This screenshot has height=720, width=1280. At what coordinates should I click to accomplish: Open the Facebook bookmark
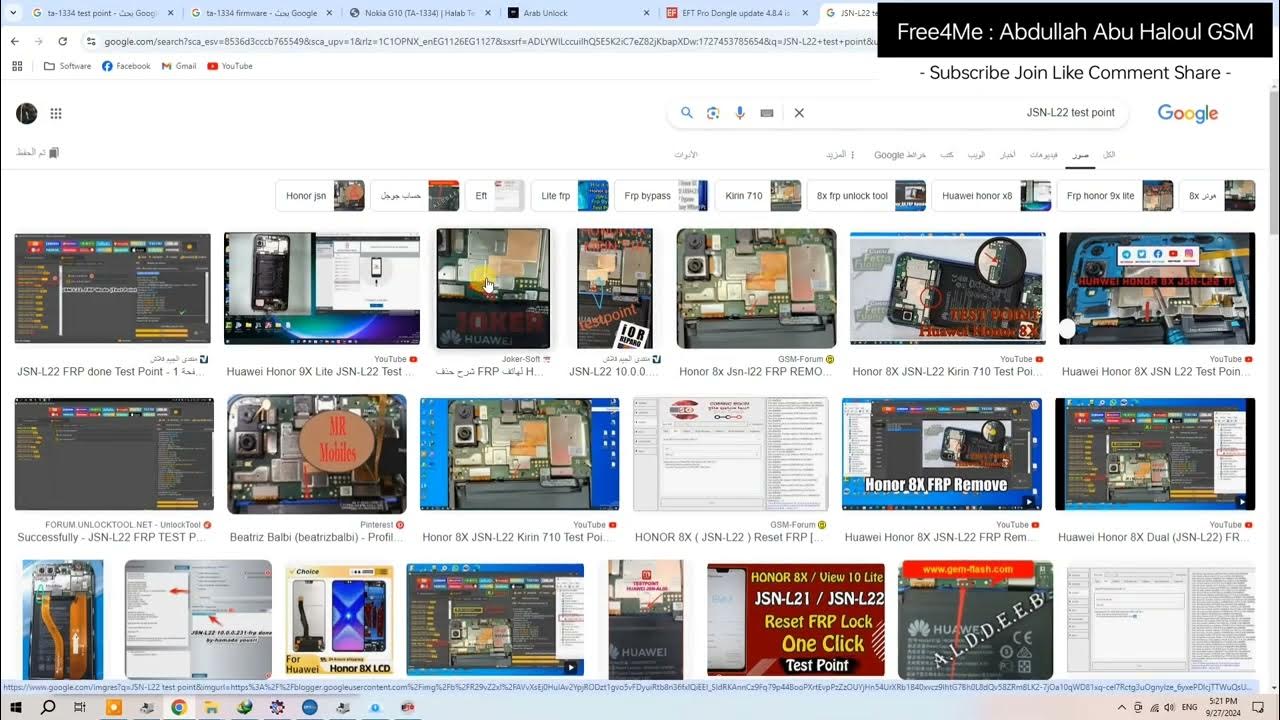126,66
